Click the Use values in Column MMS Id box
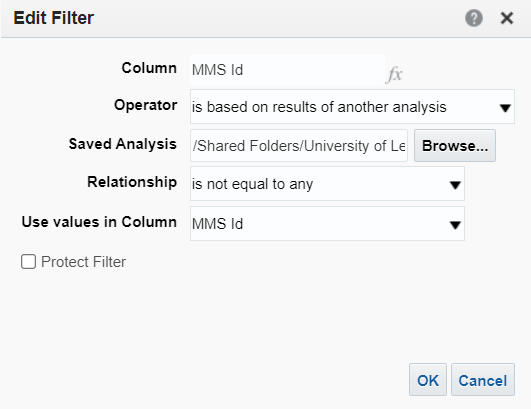Image resolution: width=531 pixels, height=409 pixels. pyautogui.click(x=327, y=224)
